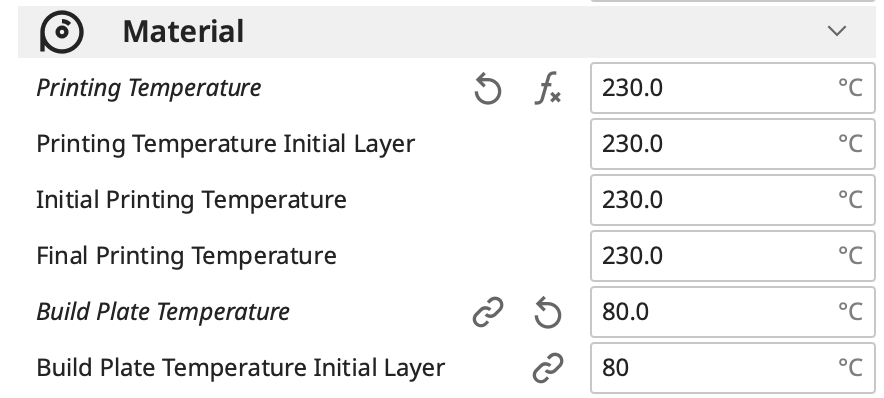Select the Build Plate Temperature label
The height and width of the screenshot is (398, 884).
(163, 312)
